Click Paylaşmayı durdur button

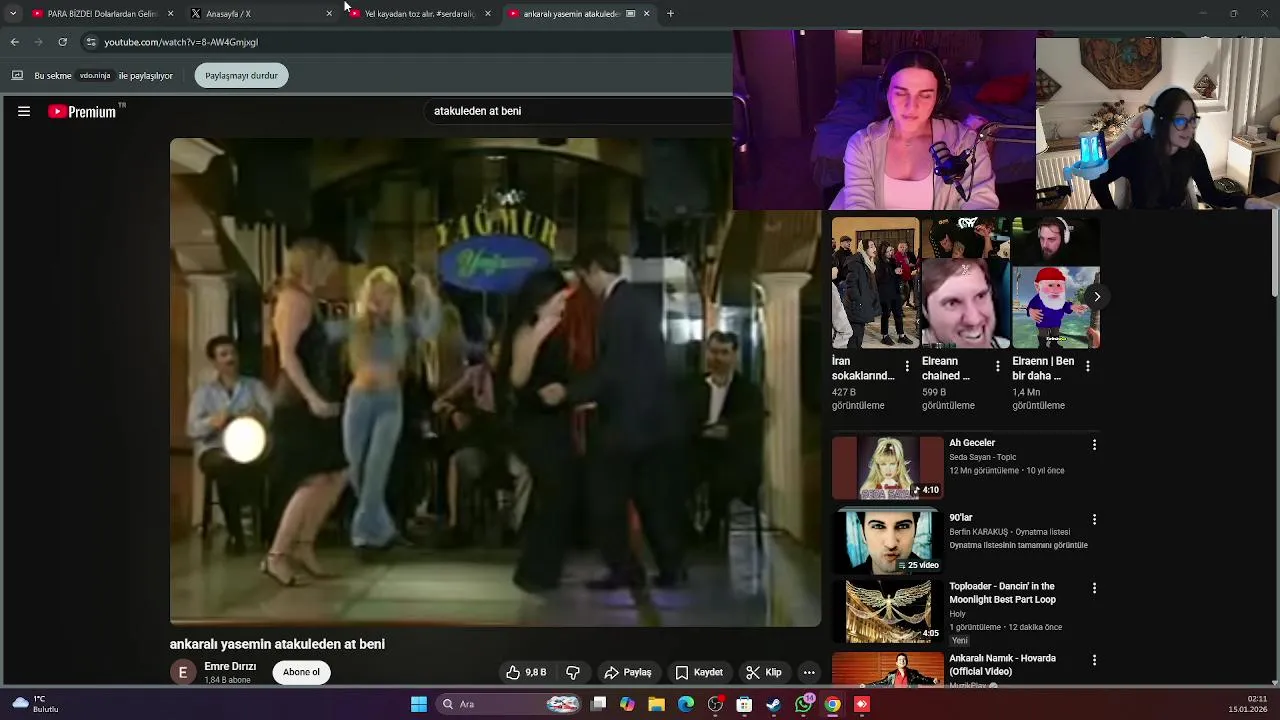pyautogui.click(x=241, y=75)
